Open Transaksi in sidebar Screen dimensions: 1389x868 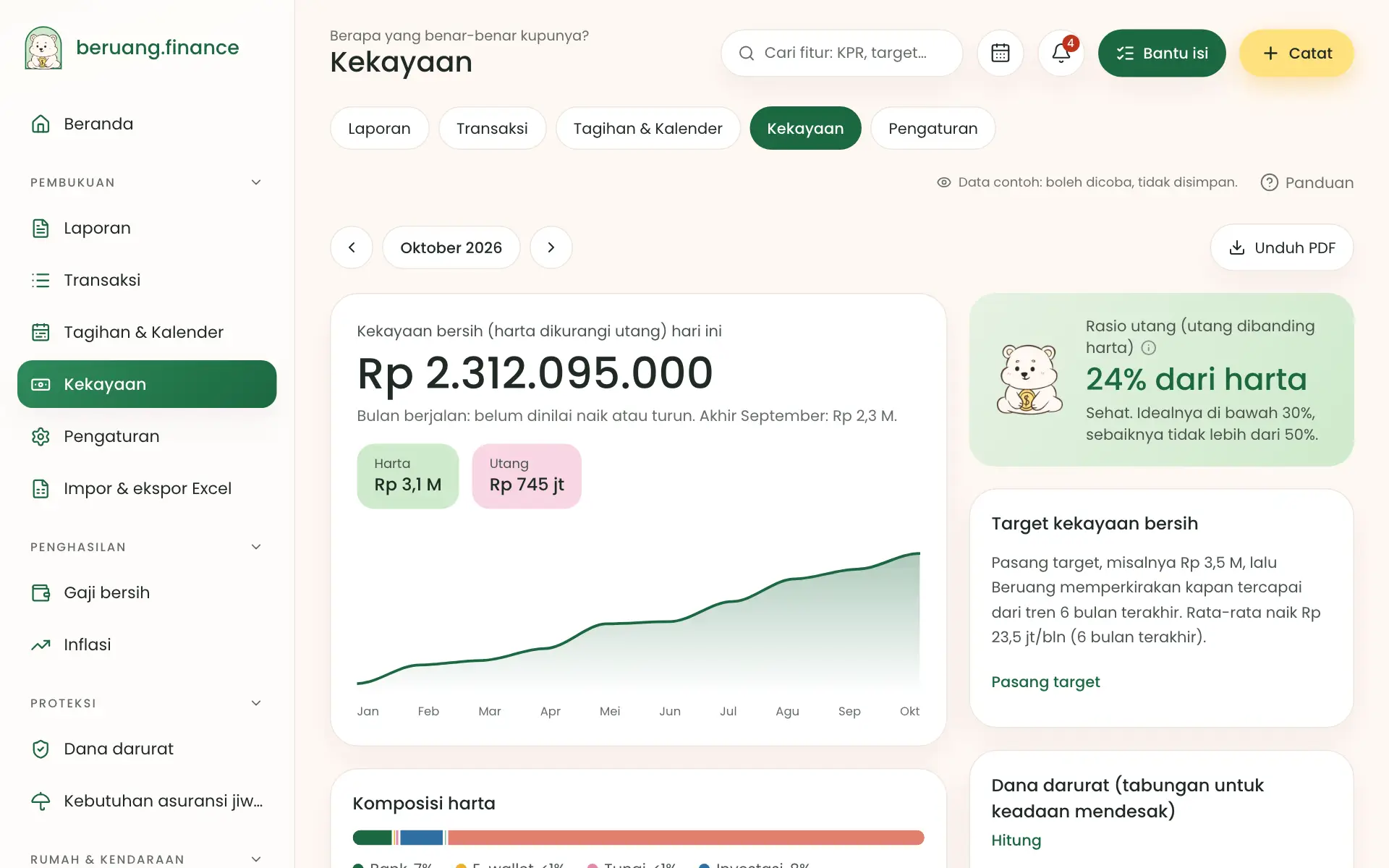click(x=147, y=280)
